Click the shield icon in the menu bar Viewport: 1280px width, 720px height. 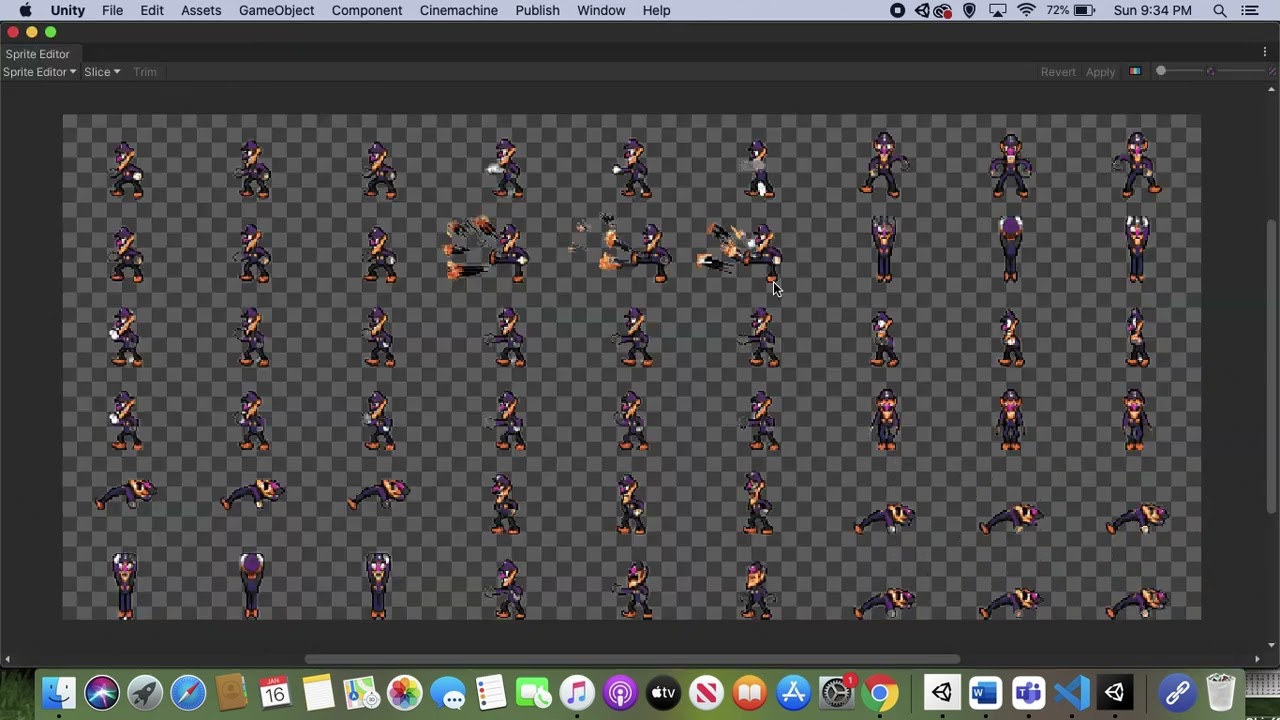click(x=969, y=10)
